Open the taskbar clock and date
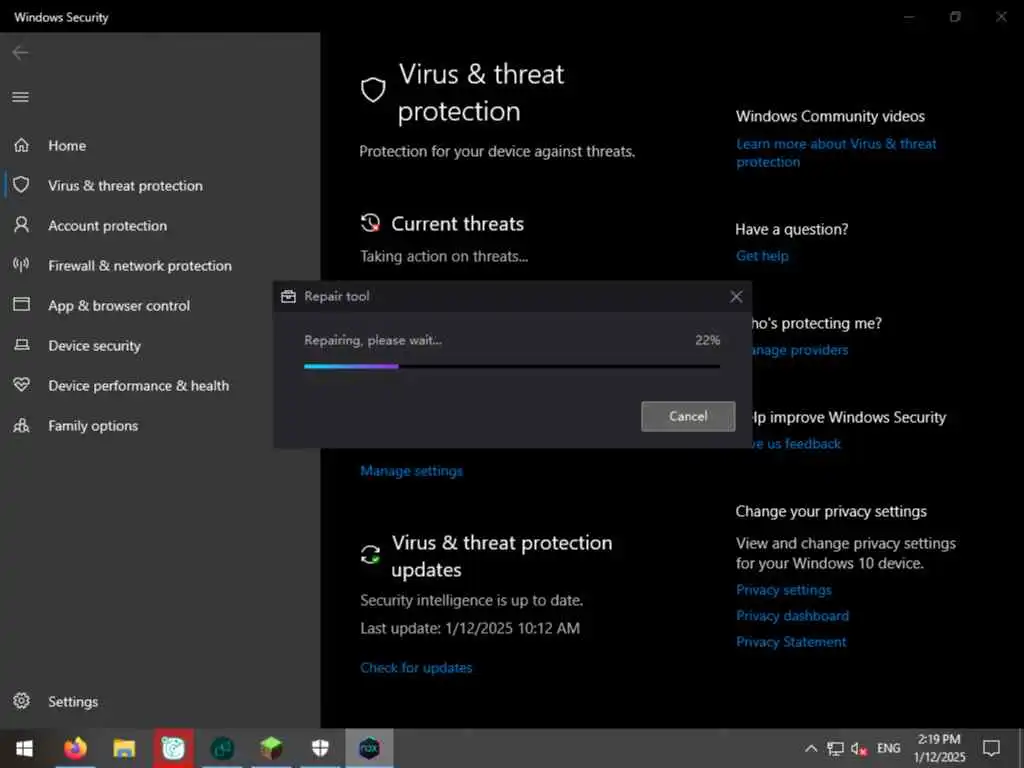 (x=939, y=748)
